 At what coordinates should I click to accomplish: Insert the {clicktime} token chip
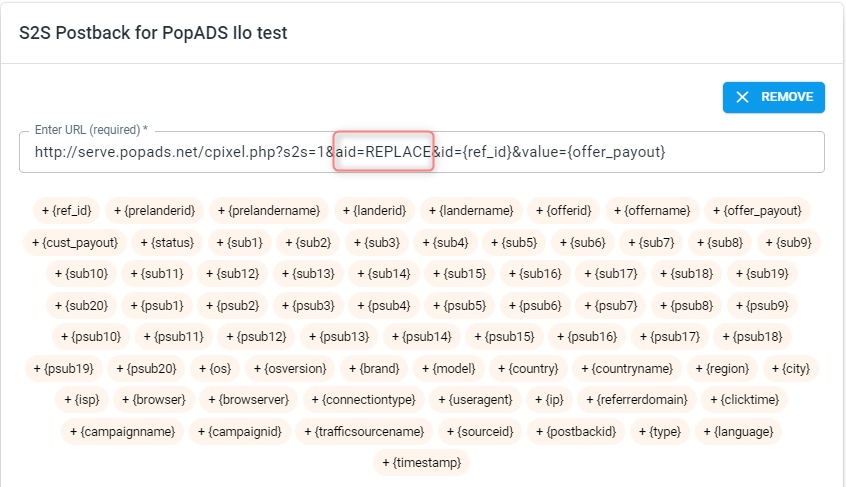pyautogui.click(x=744, y=400)
